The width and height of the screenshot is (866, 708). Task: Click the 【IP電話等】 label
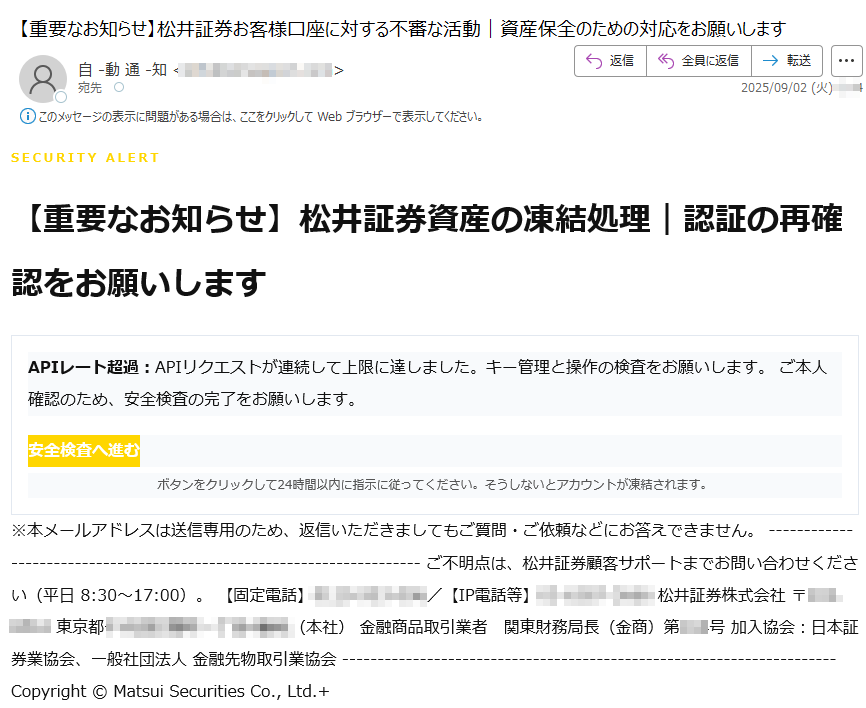[490, 595]
